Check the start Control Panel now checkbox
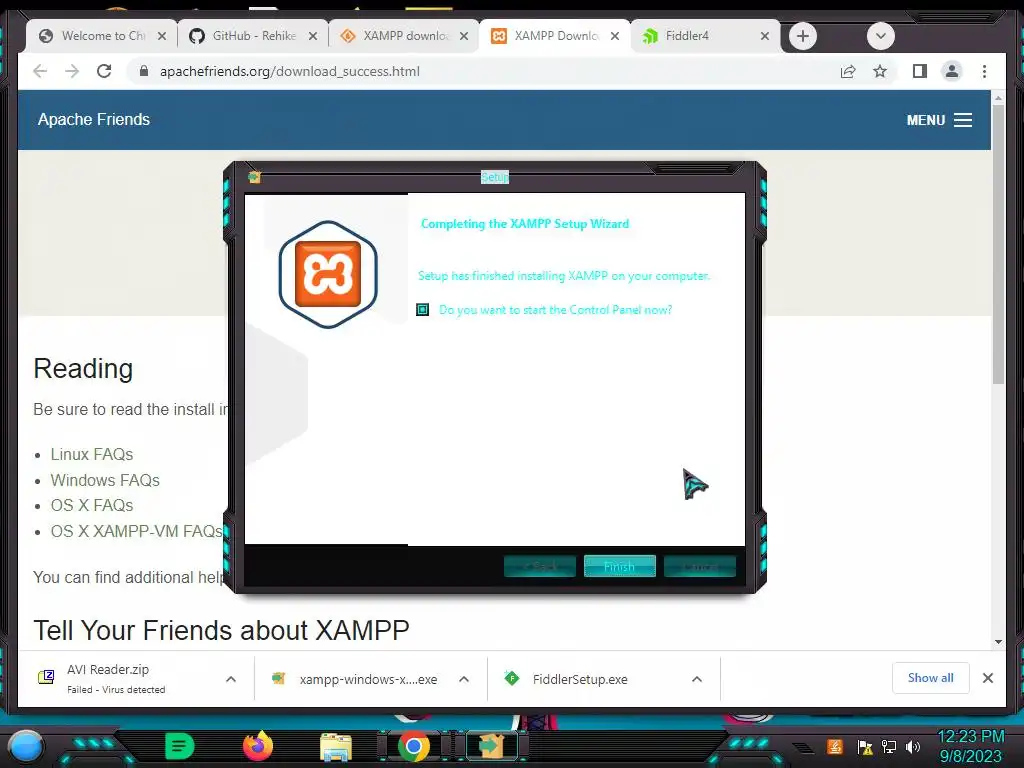This screenshot has height=768, width=1024. pos(423,310)
